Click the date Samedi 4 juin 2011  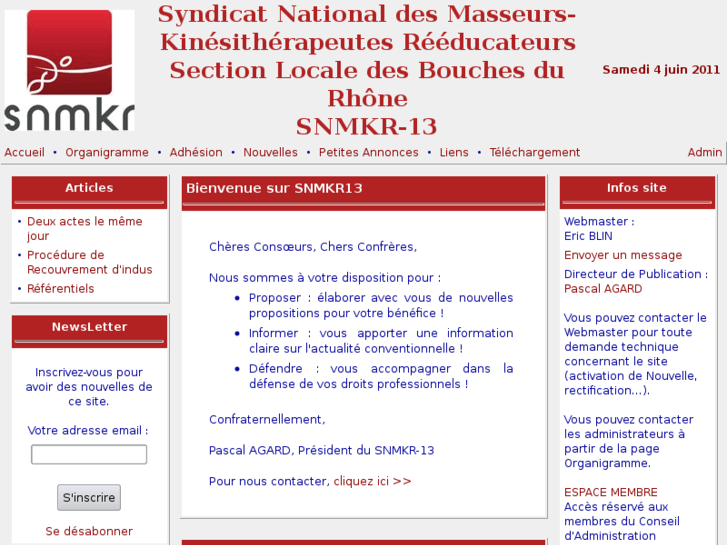pyautogui.click(x=661, y=70)
